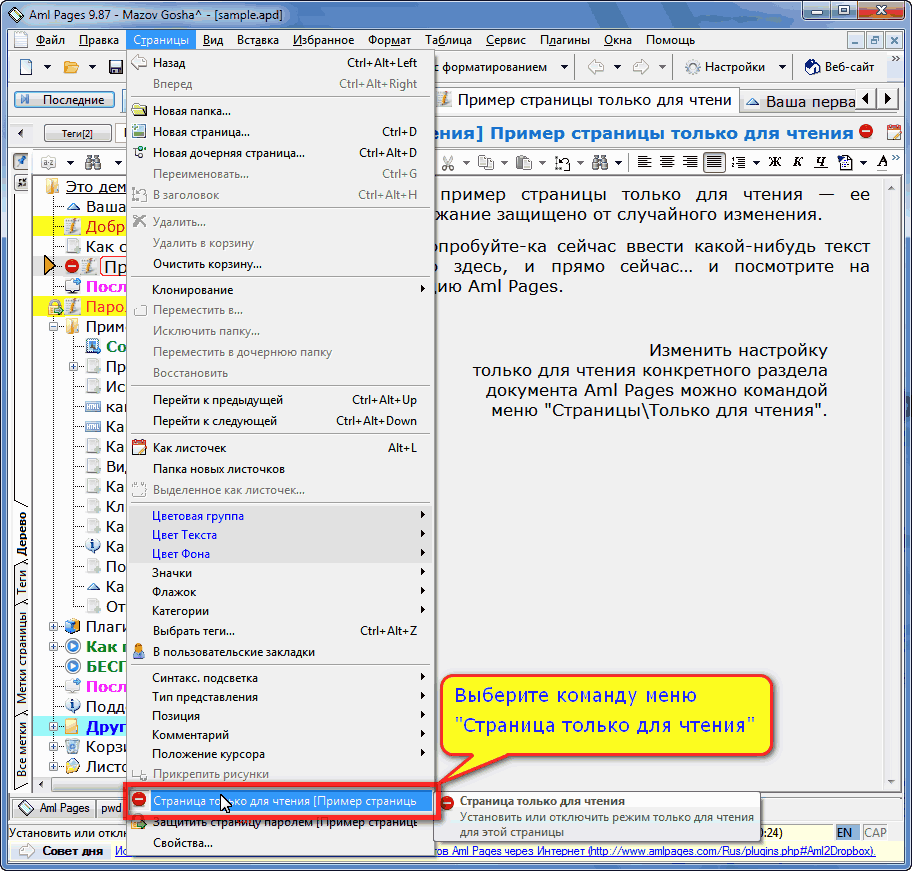Open the Файл menu

tap(50, 40)
